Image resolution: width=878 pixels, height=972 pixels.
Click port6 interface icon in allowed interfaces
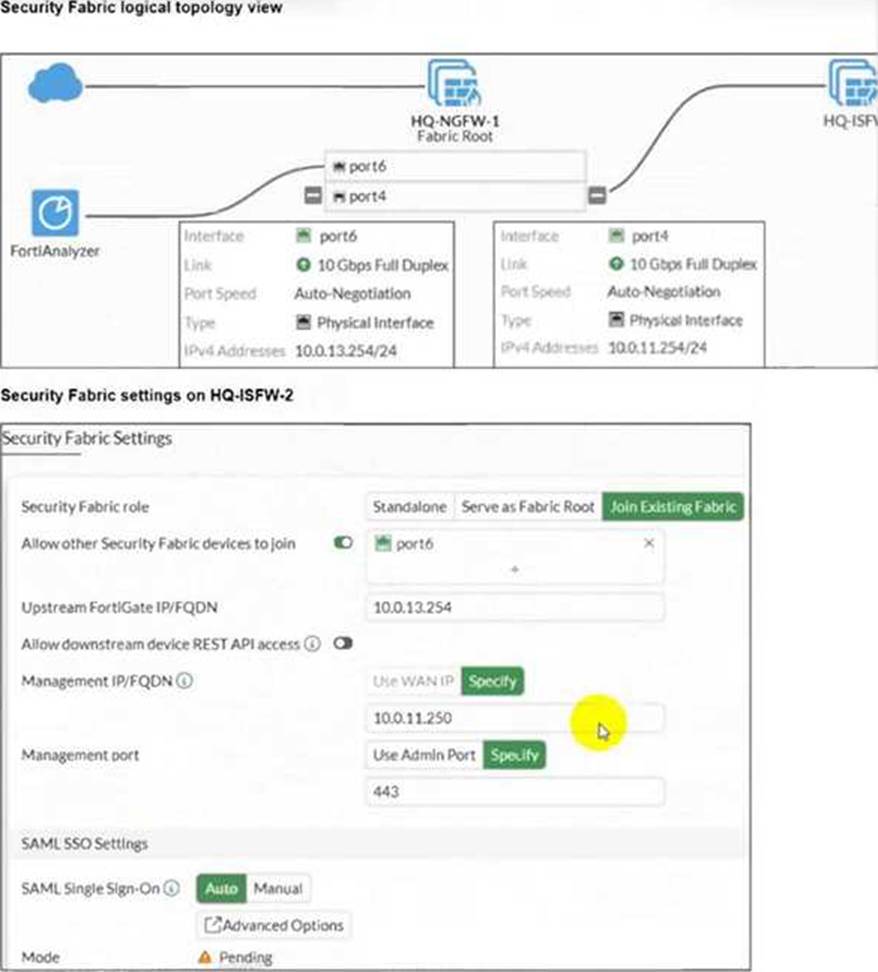(x=383, y=544)
